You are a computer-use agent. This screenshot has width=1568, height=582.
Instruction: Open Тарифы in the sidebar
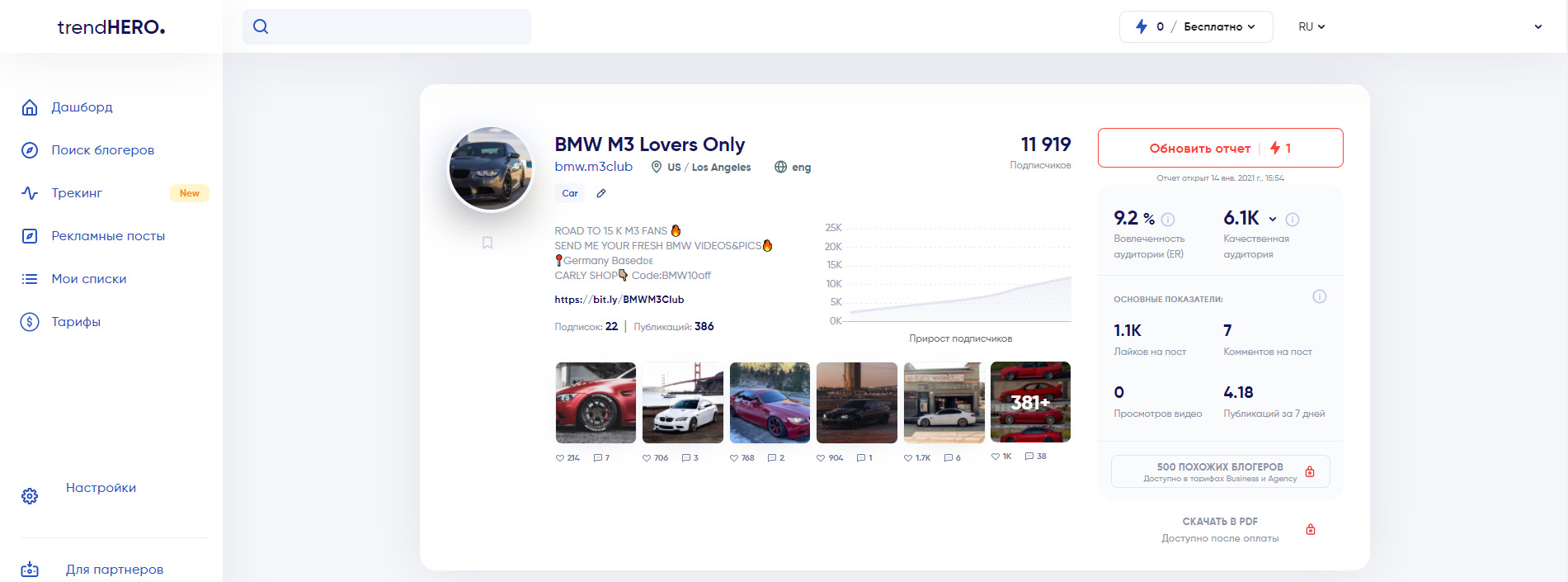(x=76, y=322)
